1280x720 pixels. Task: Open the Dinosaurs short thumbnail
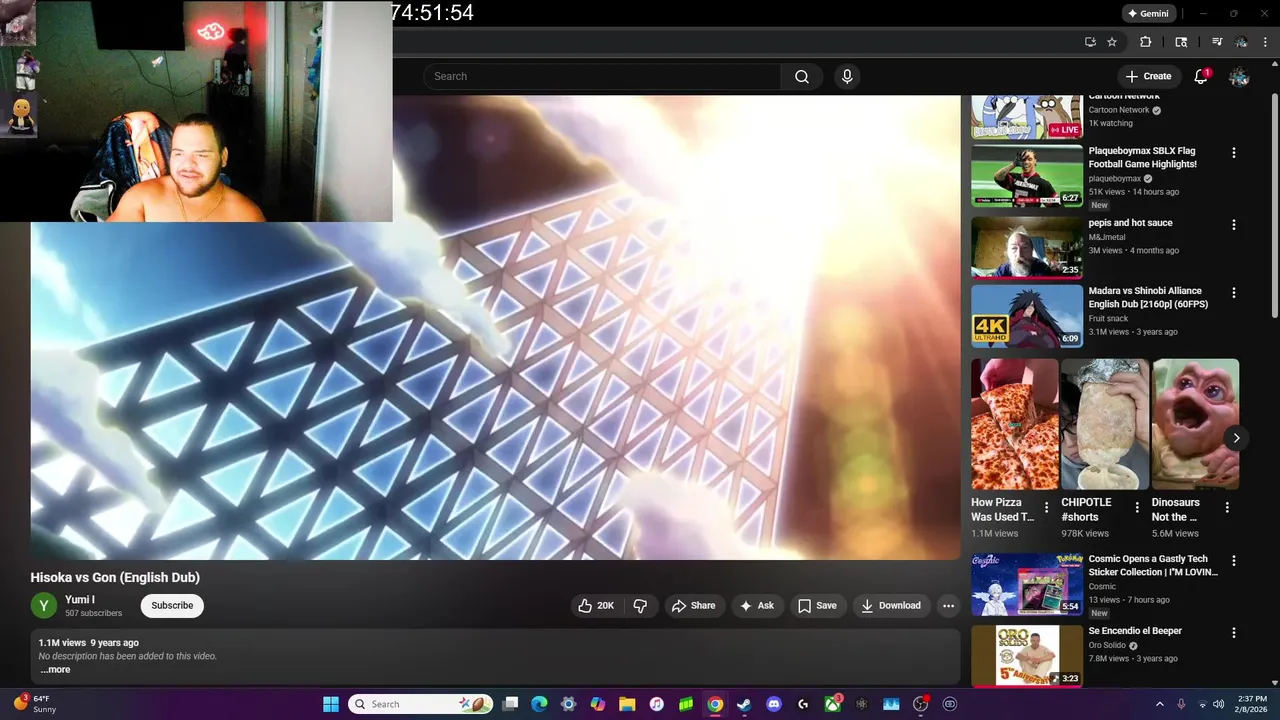click(1195, 424)
